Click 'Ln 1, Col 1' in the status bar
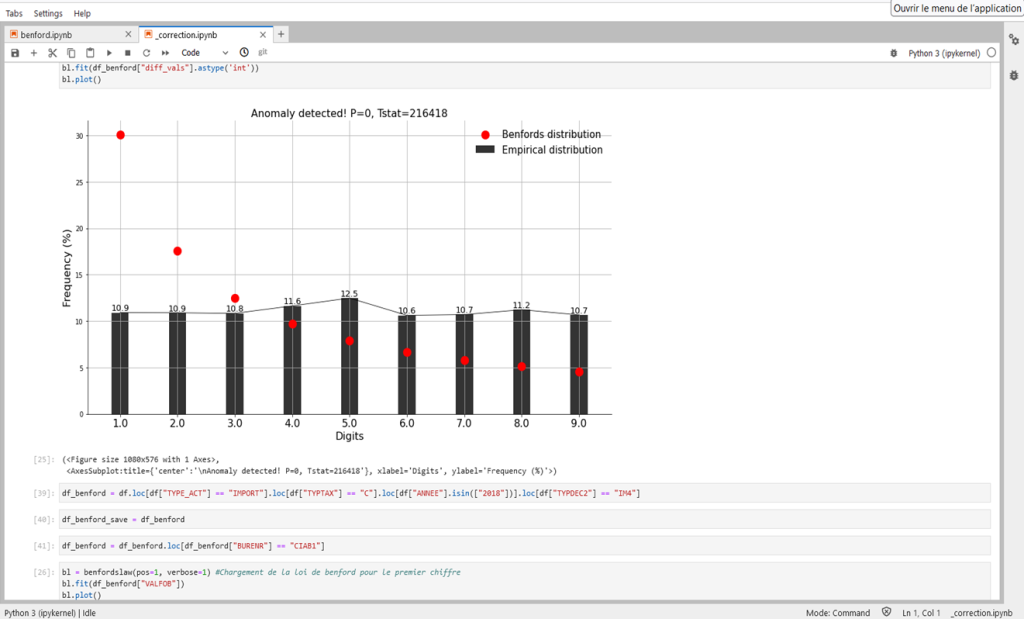This screenshot has height=619, width=1024. [x=921, y=613]
